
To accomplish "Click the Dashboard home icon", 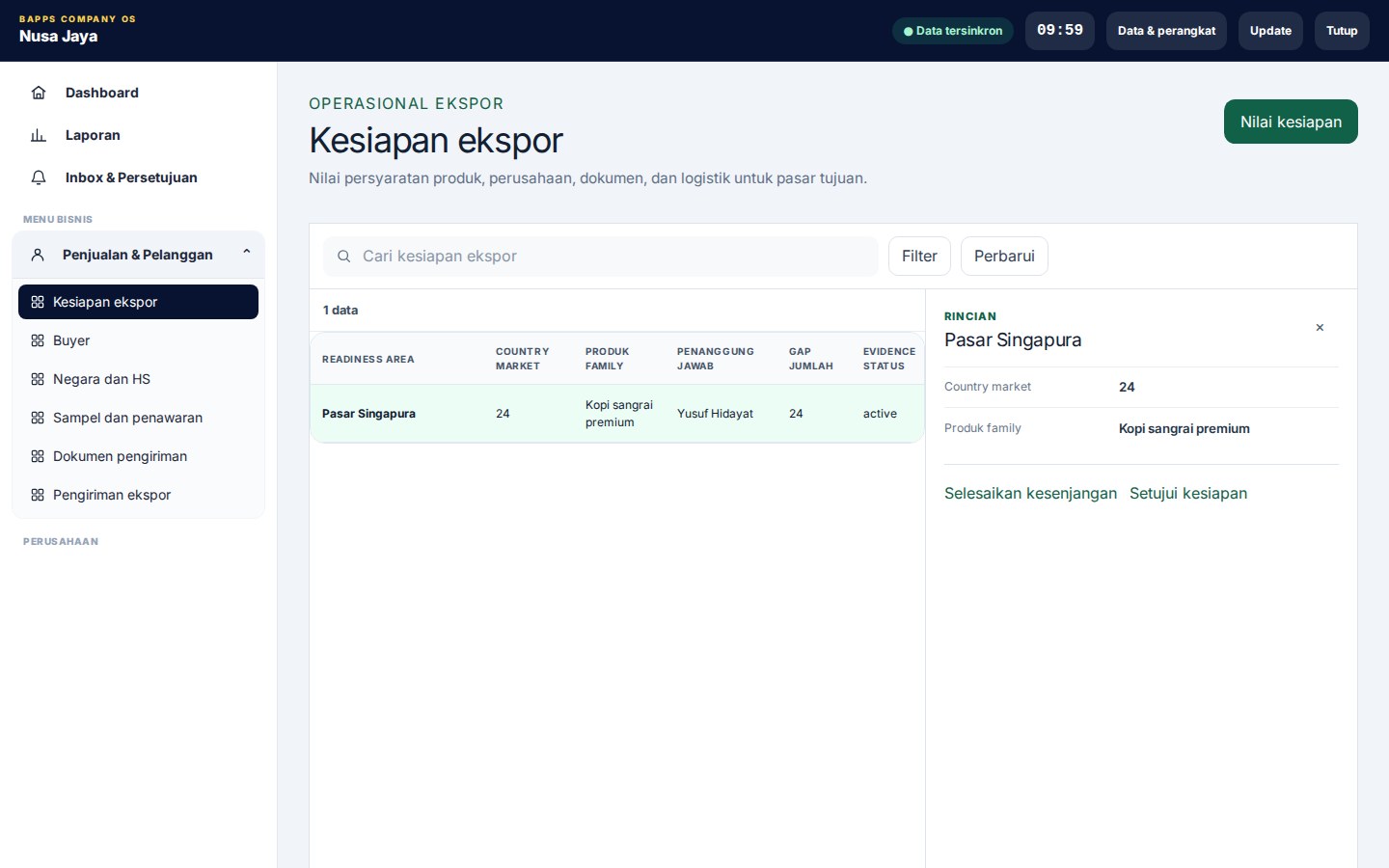I will [39, 93].
